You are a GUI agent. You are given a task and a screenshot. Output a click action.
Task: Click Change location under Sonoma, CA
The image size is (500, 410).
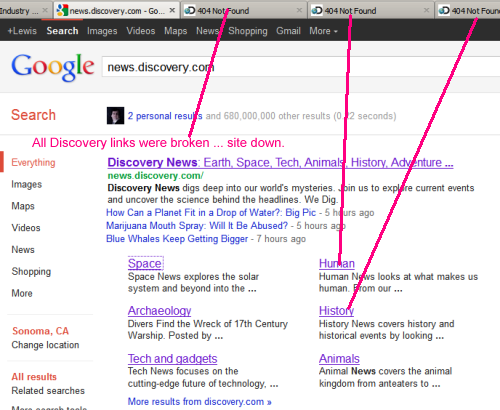(x=45, y=345)
